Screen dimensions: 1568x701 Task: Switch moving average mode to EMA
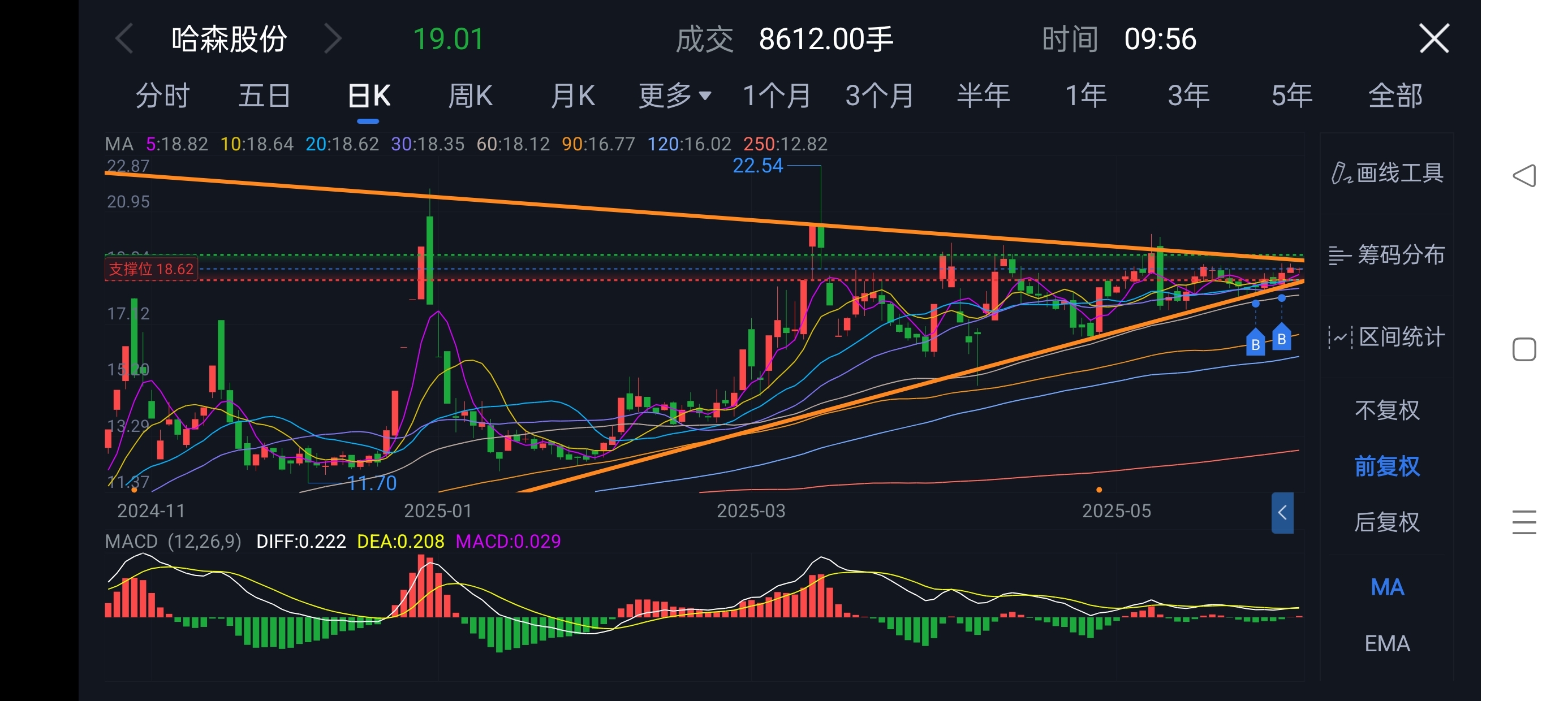coord(1386,643)
